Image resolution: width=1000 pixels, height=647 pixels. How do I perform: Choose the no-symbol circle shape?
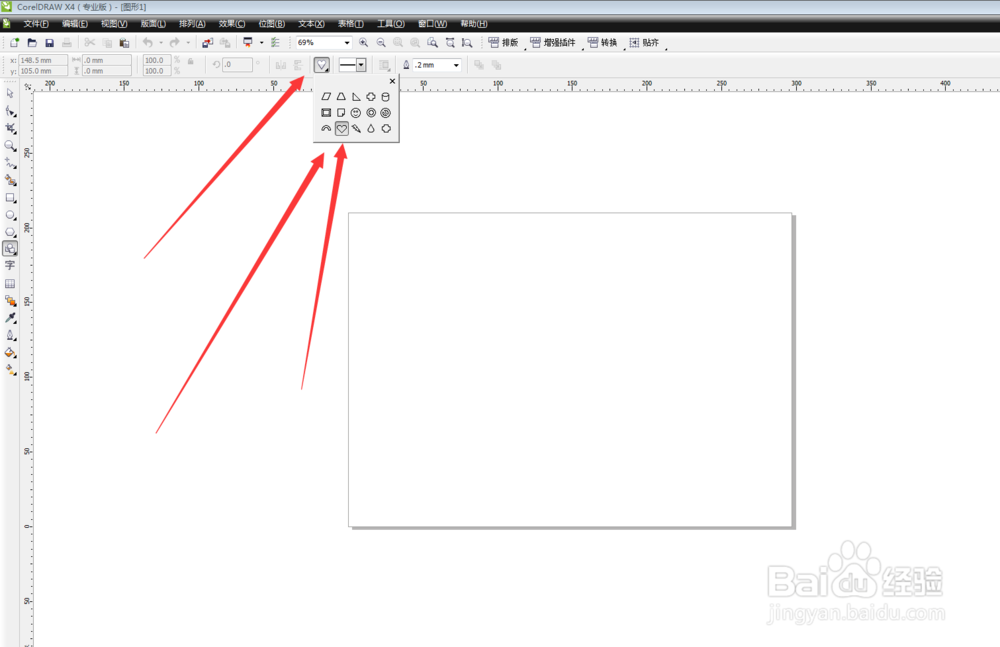(x=385, y=113)
